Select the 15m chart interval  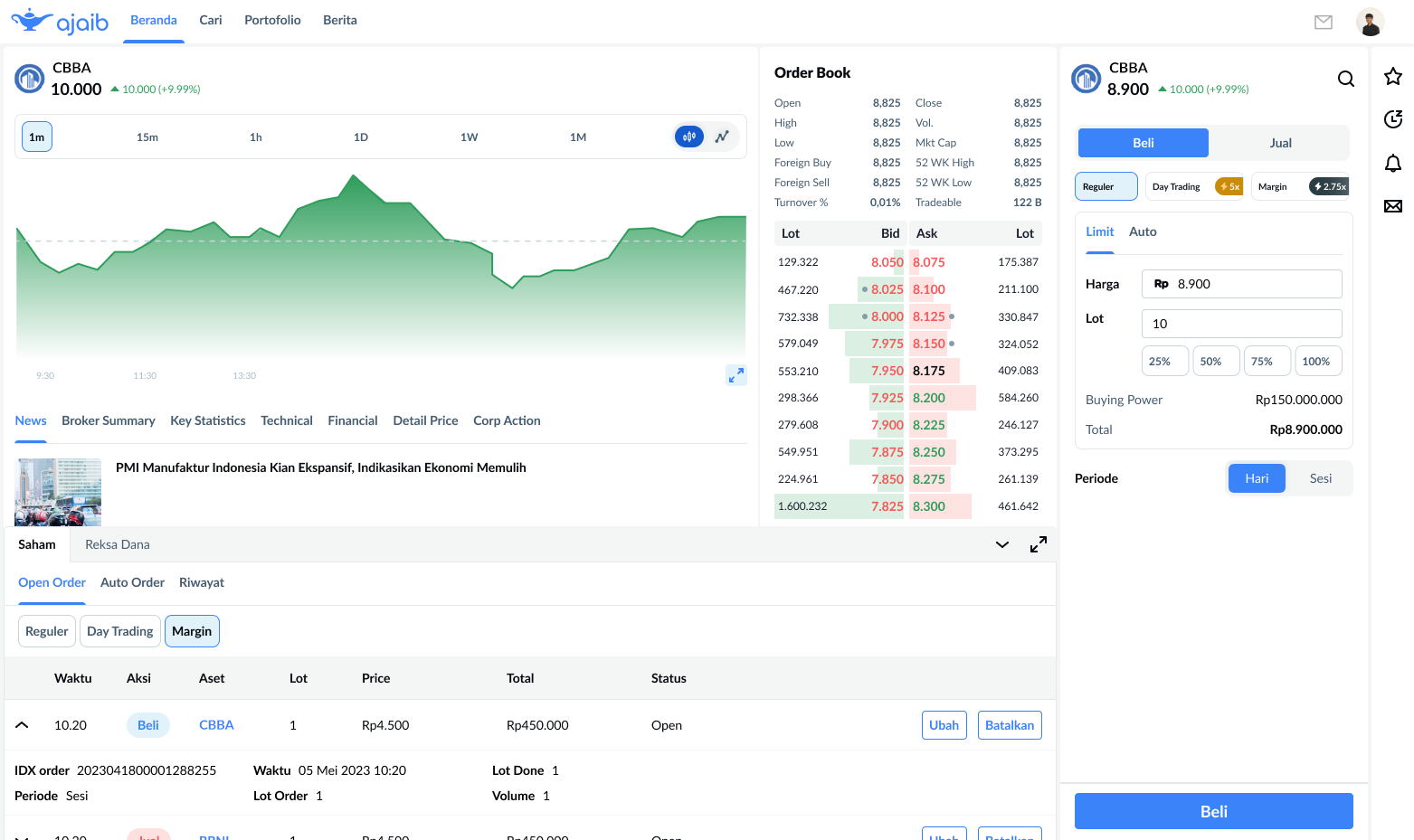coord(147,137)
